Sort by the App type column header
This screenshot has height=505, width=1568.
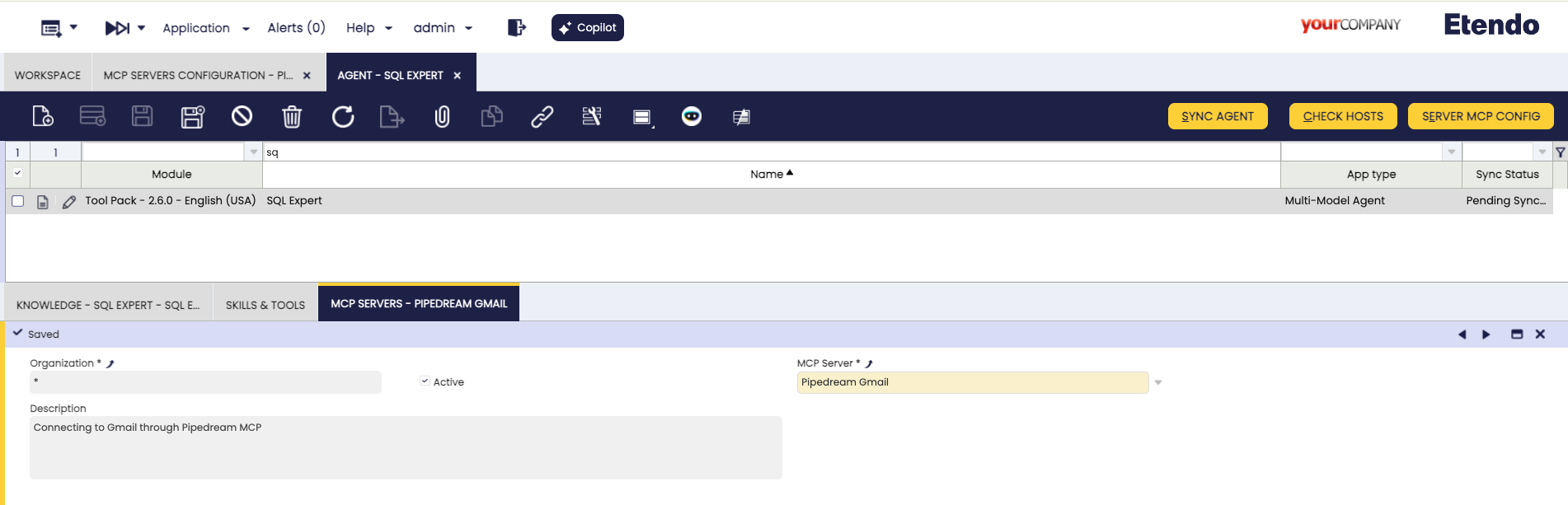click(1371, 174)
